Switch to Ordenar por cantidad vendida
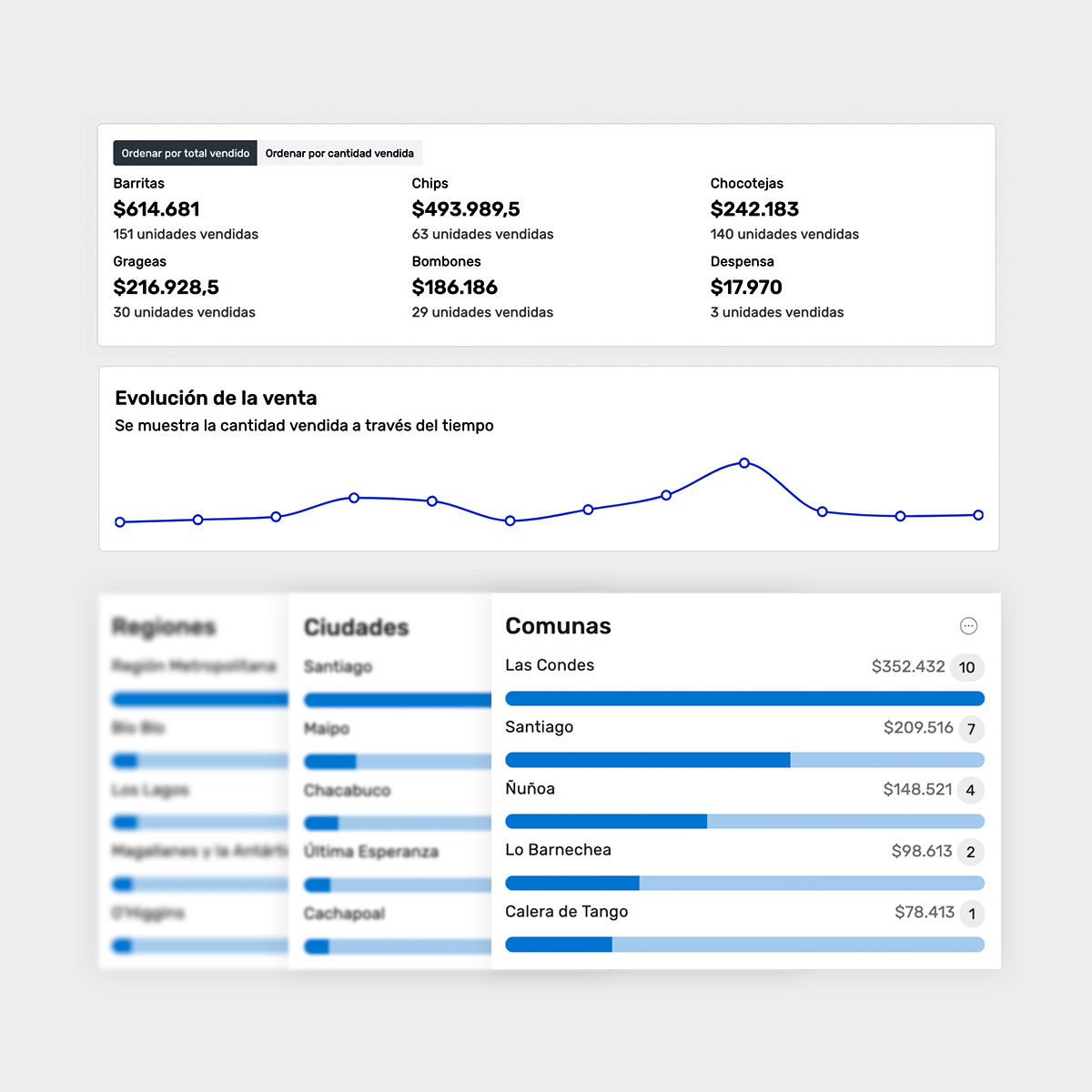The width and height of the screenshot is (1092, 1092). pos(339,153)
